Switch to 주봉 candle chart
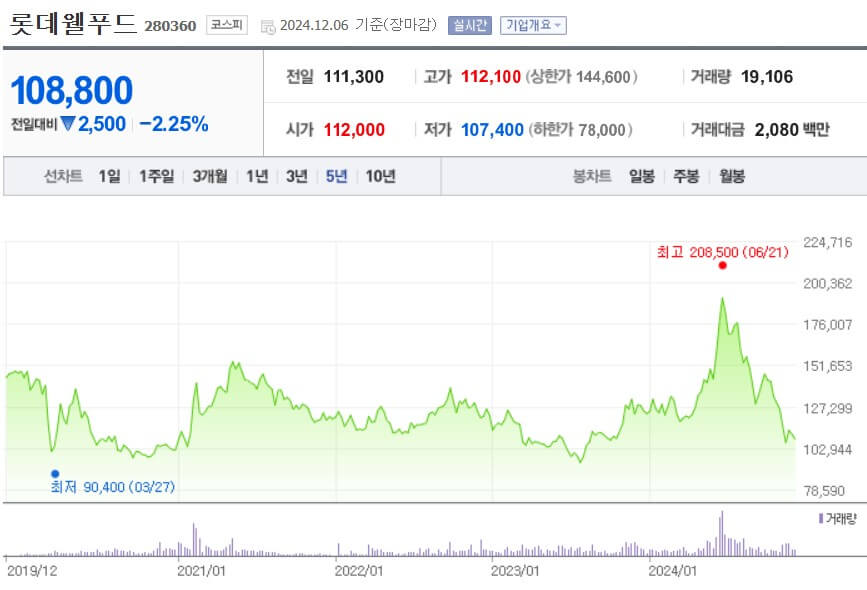This screenshot has width=867, height=590. pyautogui.click(x=686, y=176)
